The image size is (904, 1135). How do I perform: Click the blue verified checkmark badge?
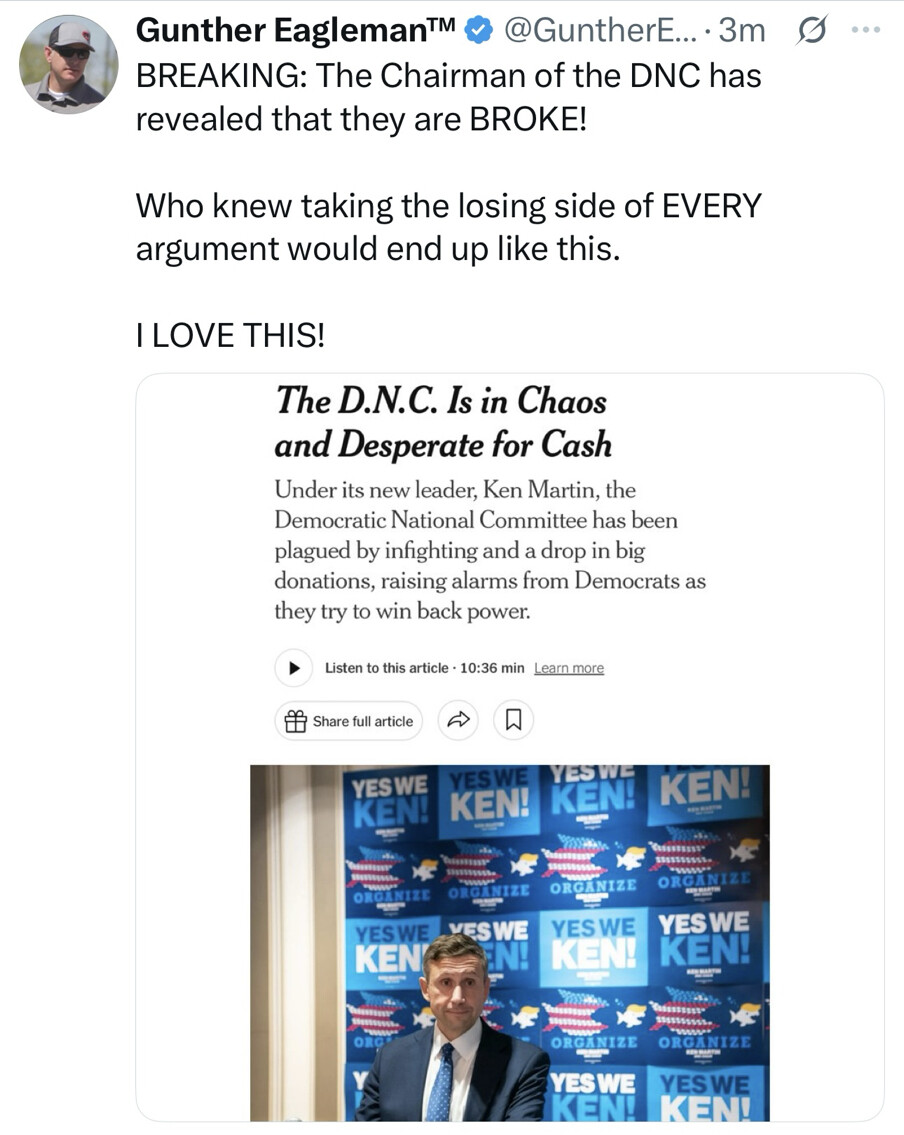479,32
